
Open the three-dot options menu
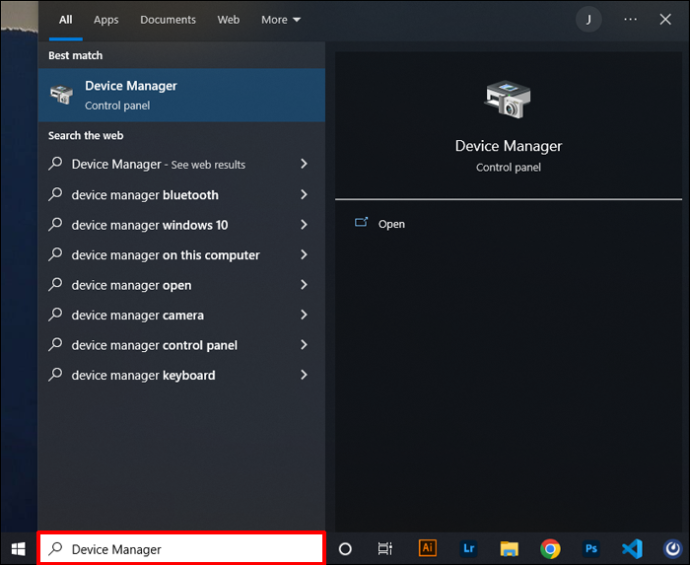(x=630, y=19)
